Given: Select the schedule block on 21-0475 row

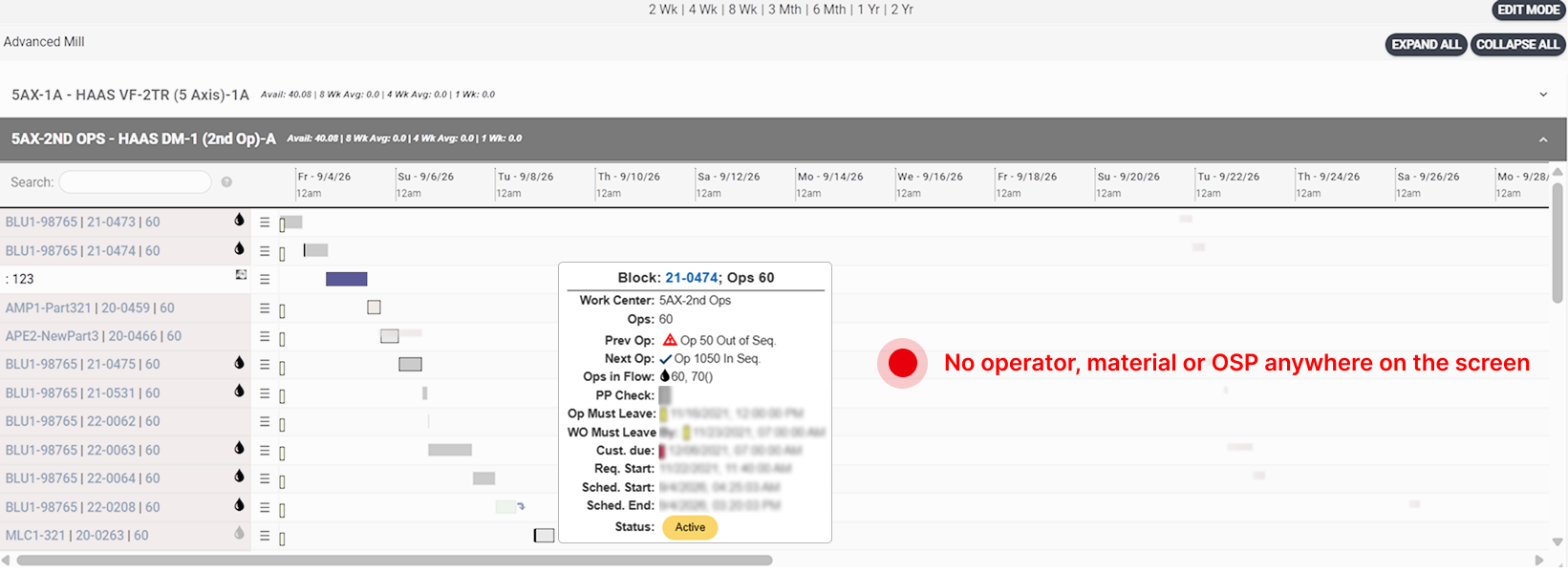Looking at the screenshot, I should (410, 364).
